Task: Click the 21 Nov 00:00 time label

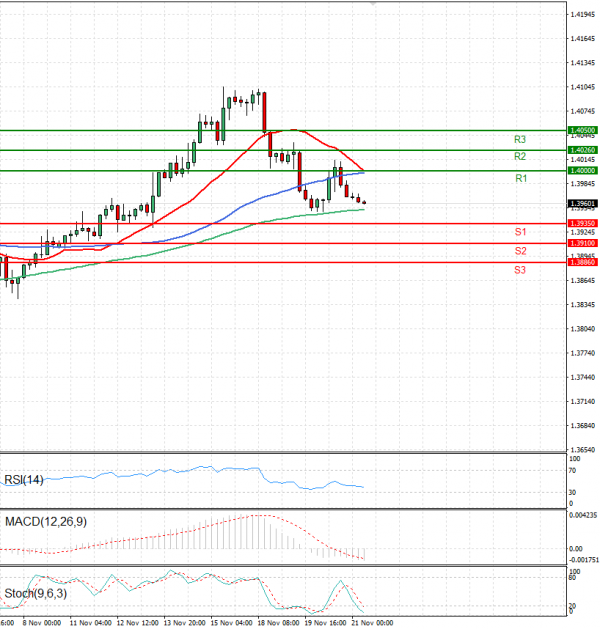Action: (372, 623)
